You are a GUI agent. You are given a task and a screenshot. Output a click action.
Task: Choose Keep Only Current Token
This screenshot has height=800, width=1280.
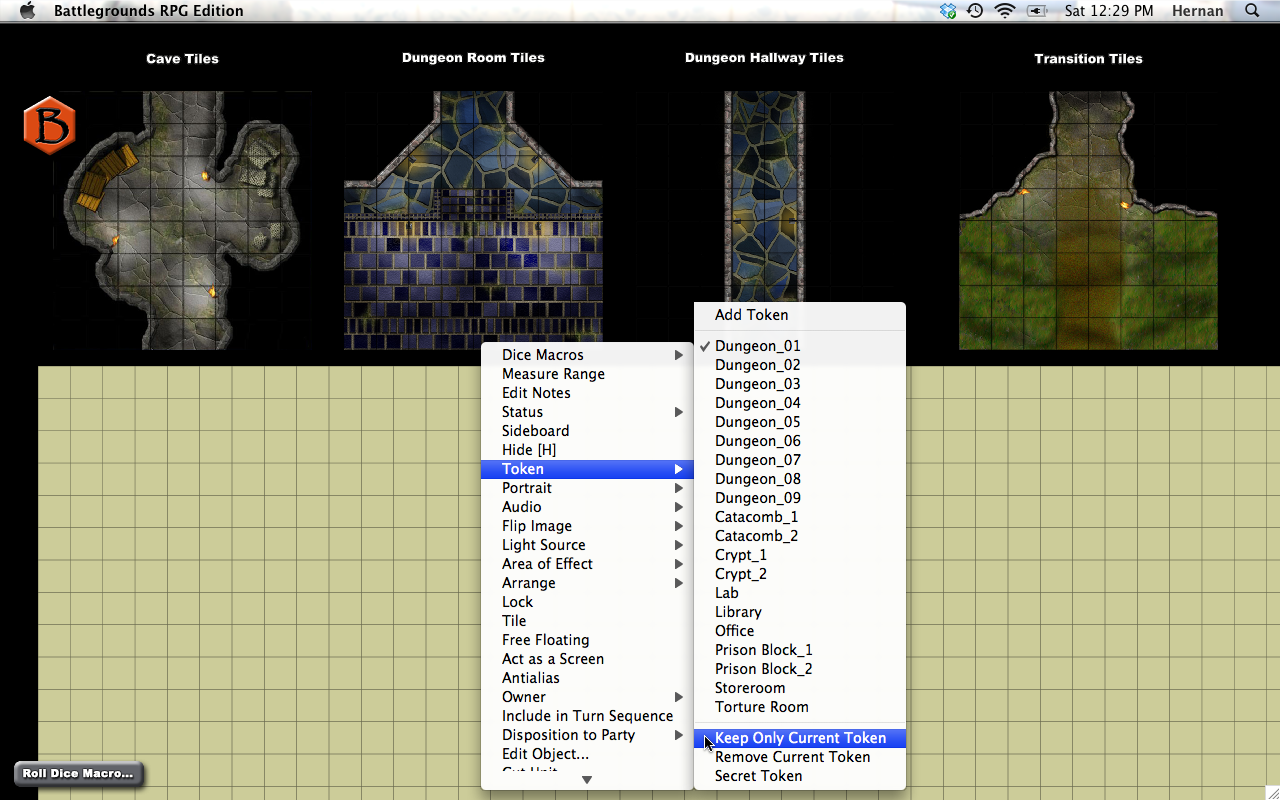coord(800,738)
